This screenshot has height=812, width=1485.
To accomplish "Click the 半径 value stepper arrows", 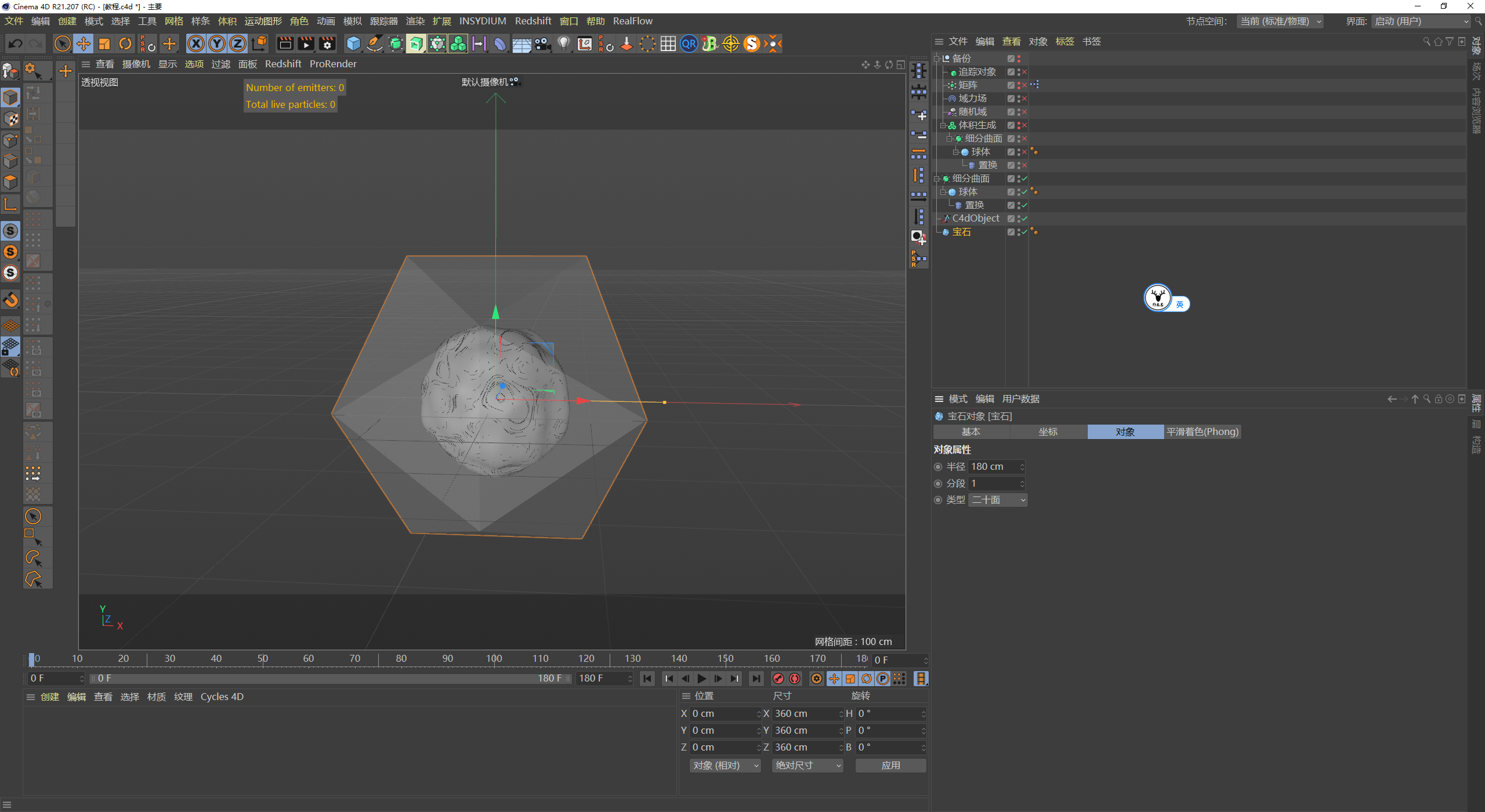I will tap(1022, 467).
